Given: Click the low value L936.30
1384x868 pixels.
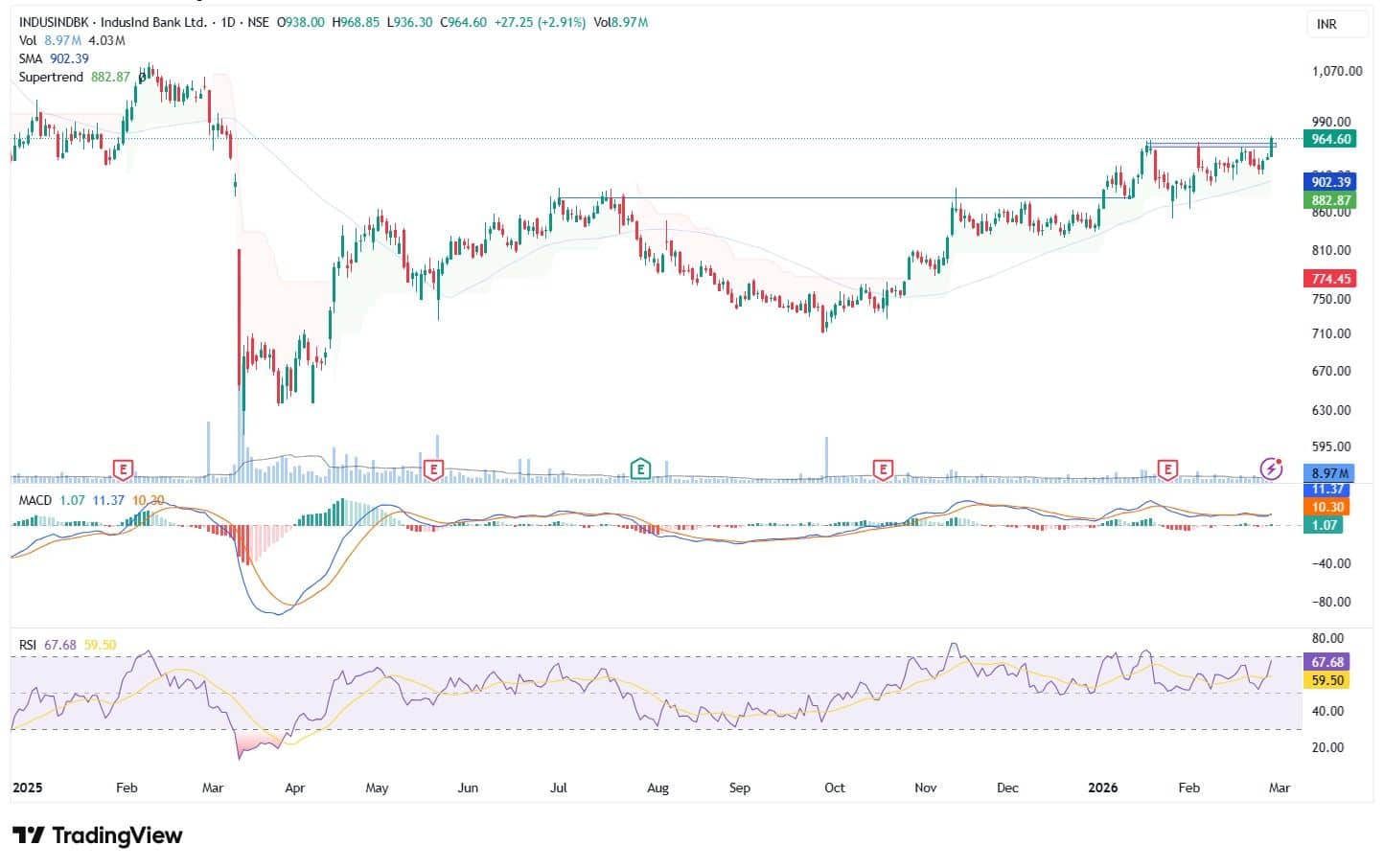Looking at the screenshot, I should pyautogui.click(x=410, y=22).
